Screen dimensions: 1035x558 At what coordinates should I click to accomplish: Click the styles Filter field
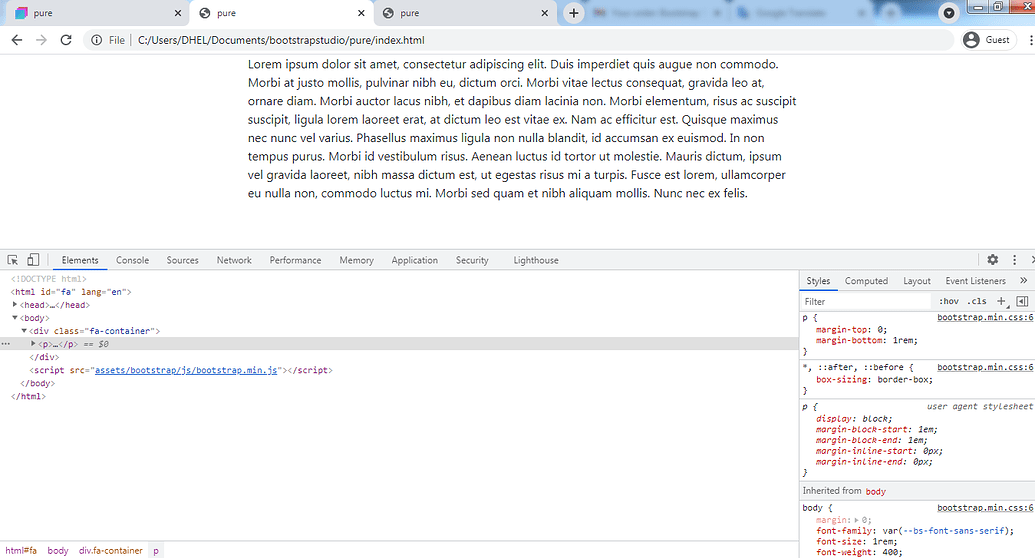[865, 302]
